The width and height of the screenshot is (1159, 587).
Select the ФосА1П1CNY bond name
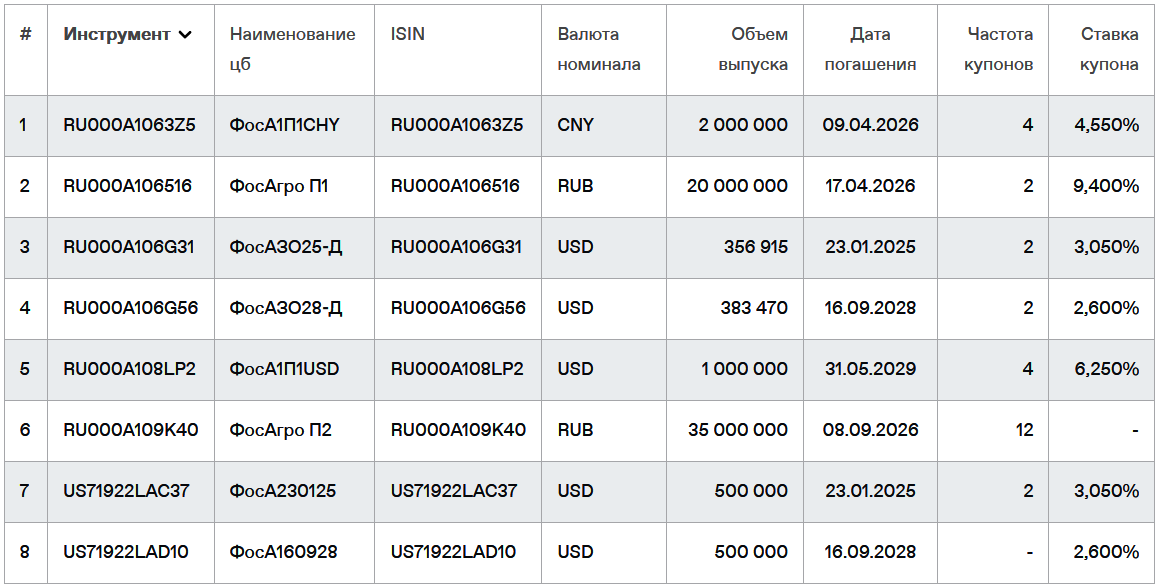pyautogui.click(x=284, y=125)
